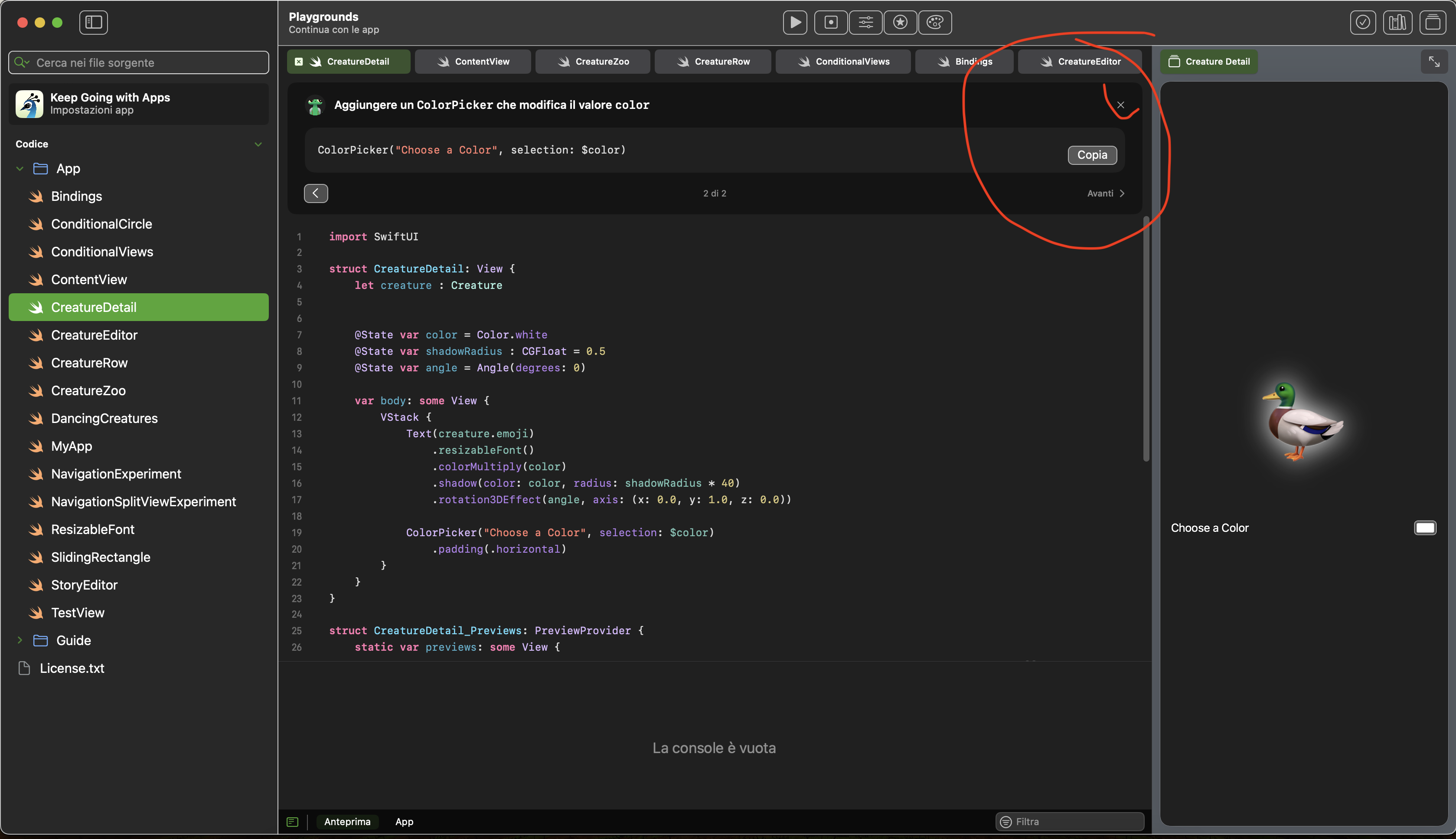Open the paint palette toolbar icon
The height and width of the screenshot is (839, 1456).
point(935,23)
